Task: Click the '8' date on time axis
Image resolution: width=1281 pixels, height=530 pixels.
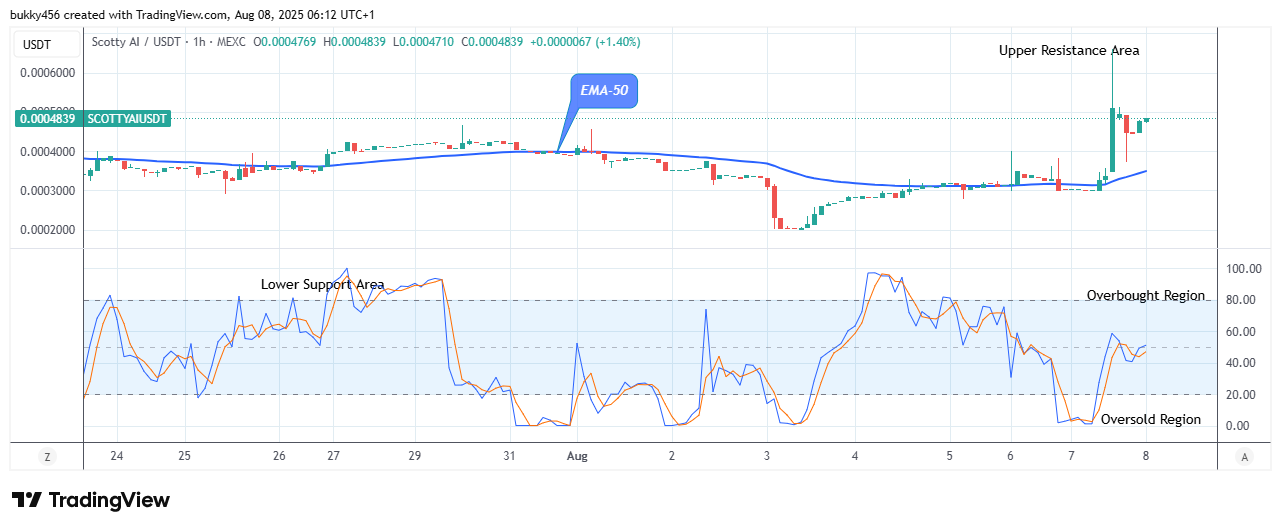Action: (1146, 456)
